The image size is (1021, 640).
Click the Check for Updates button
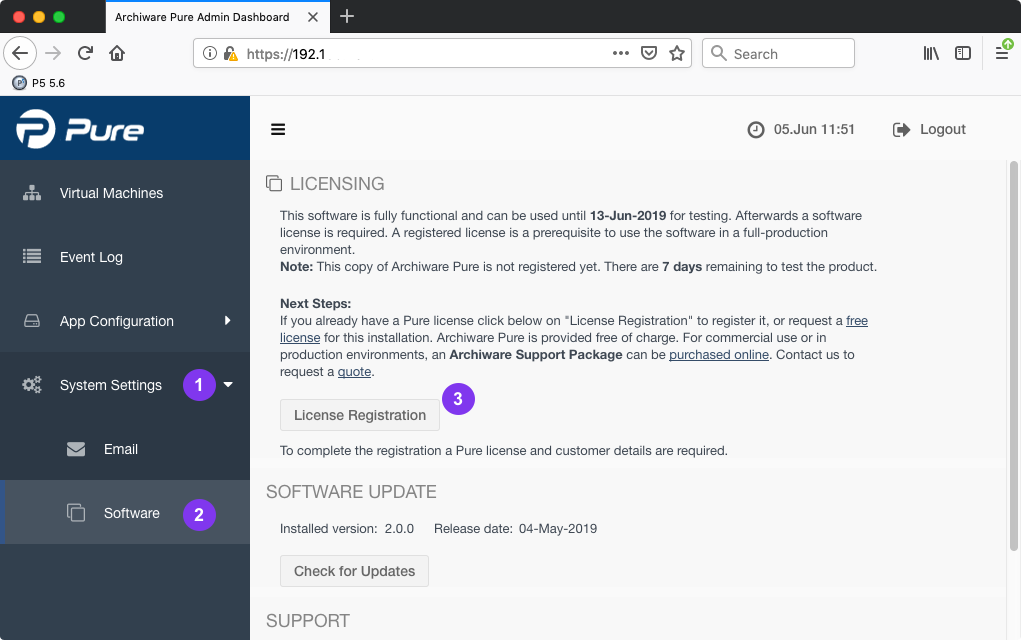click(354, 571)
